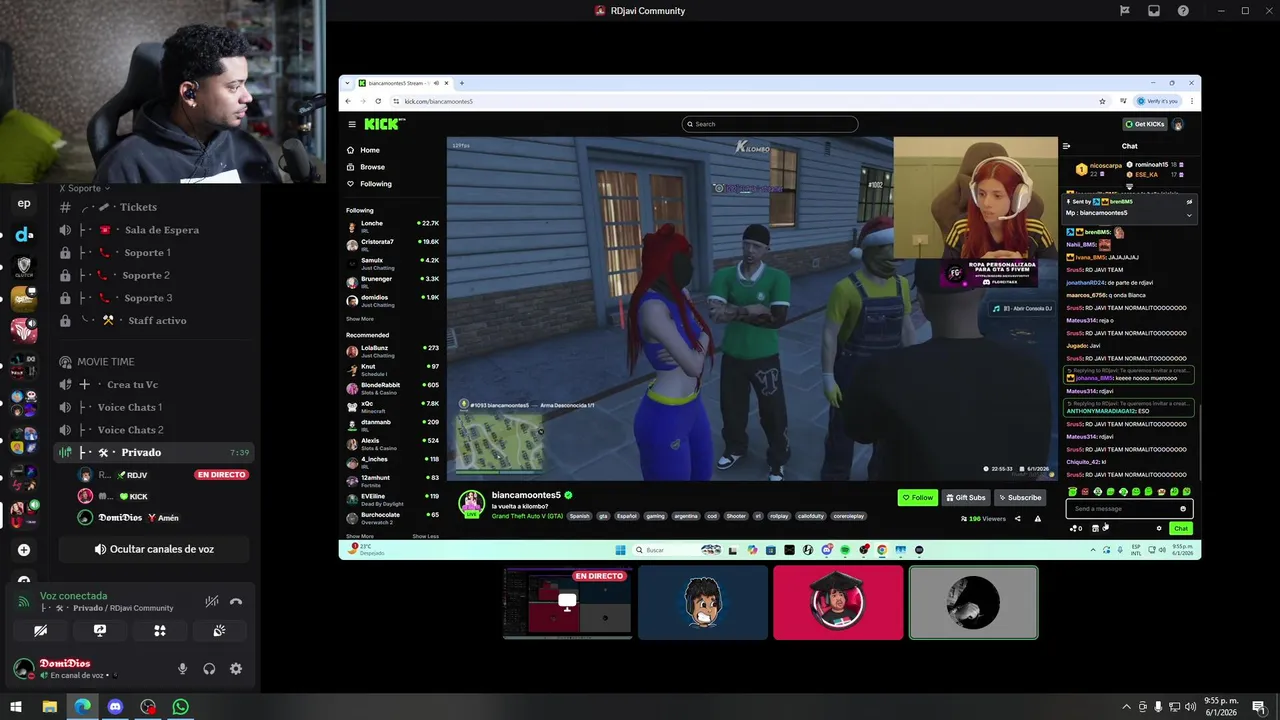This screenshot has width=1280, height=720.
Task: Open Microsoft Edge from the taskbar
Action: click(x=82, y=707)
